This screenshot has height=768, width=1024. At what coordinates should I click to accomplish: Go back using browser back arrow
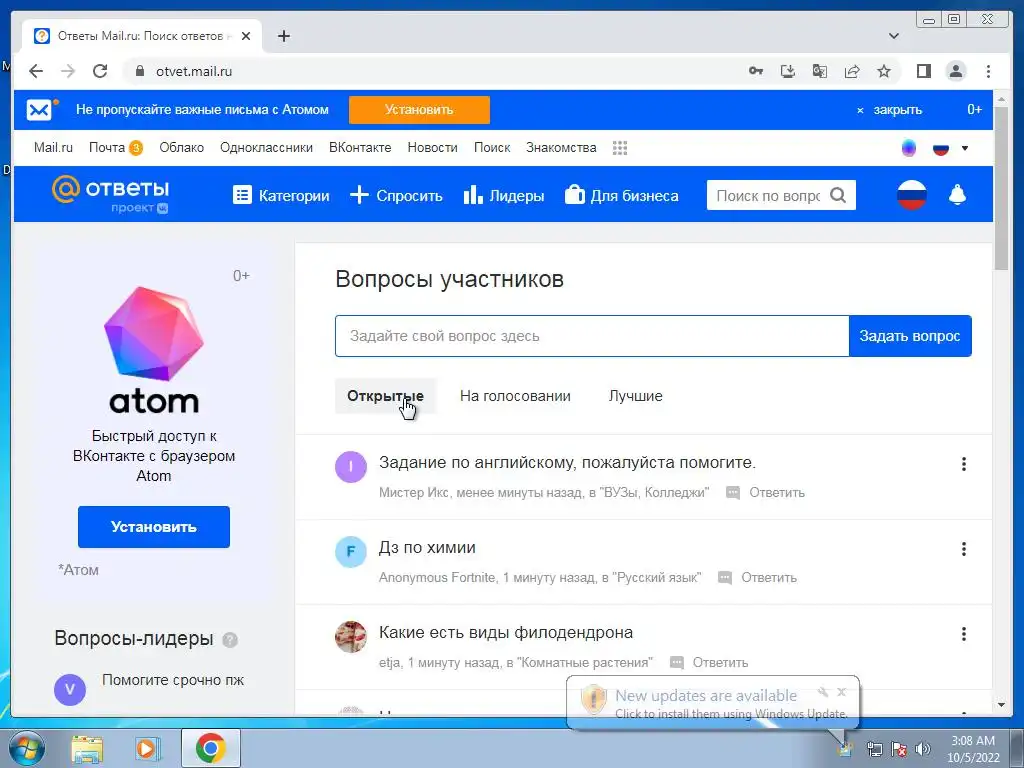coord(36,71)
